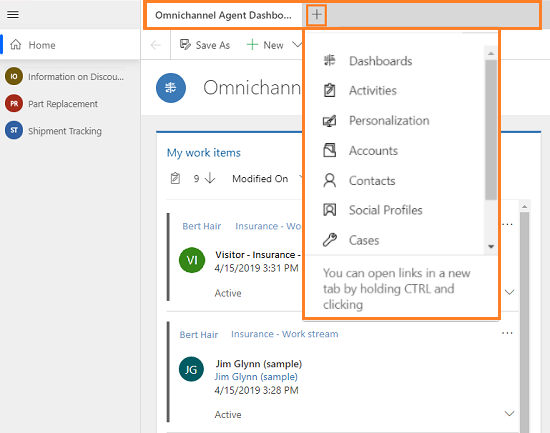Viewport: 550px width, 433px height.
Task: Select the ST session avatar icon
Action: [x=14, y=130]
